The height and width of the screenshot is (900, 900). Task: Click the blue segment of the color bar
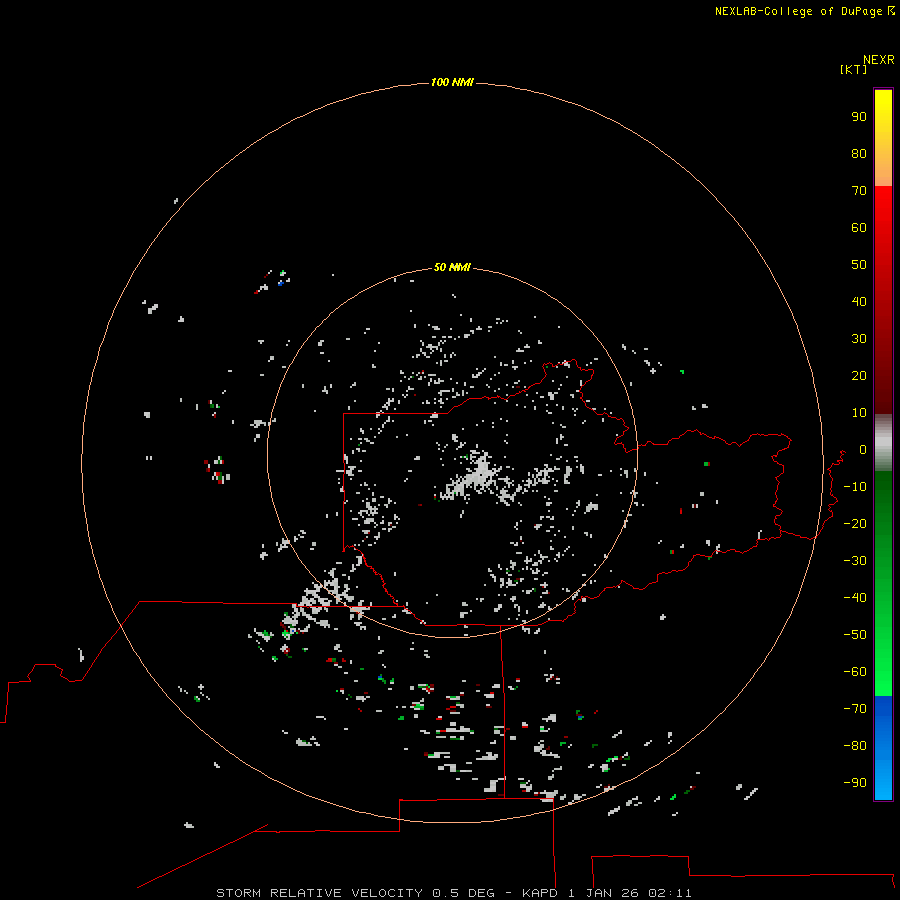coord(883,747)
